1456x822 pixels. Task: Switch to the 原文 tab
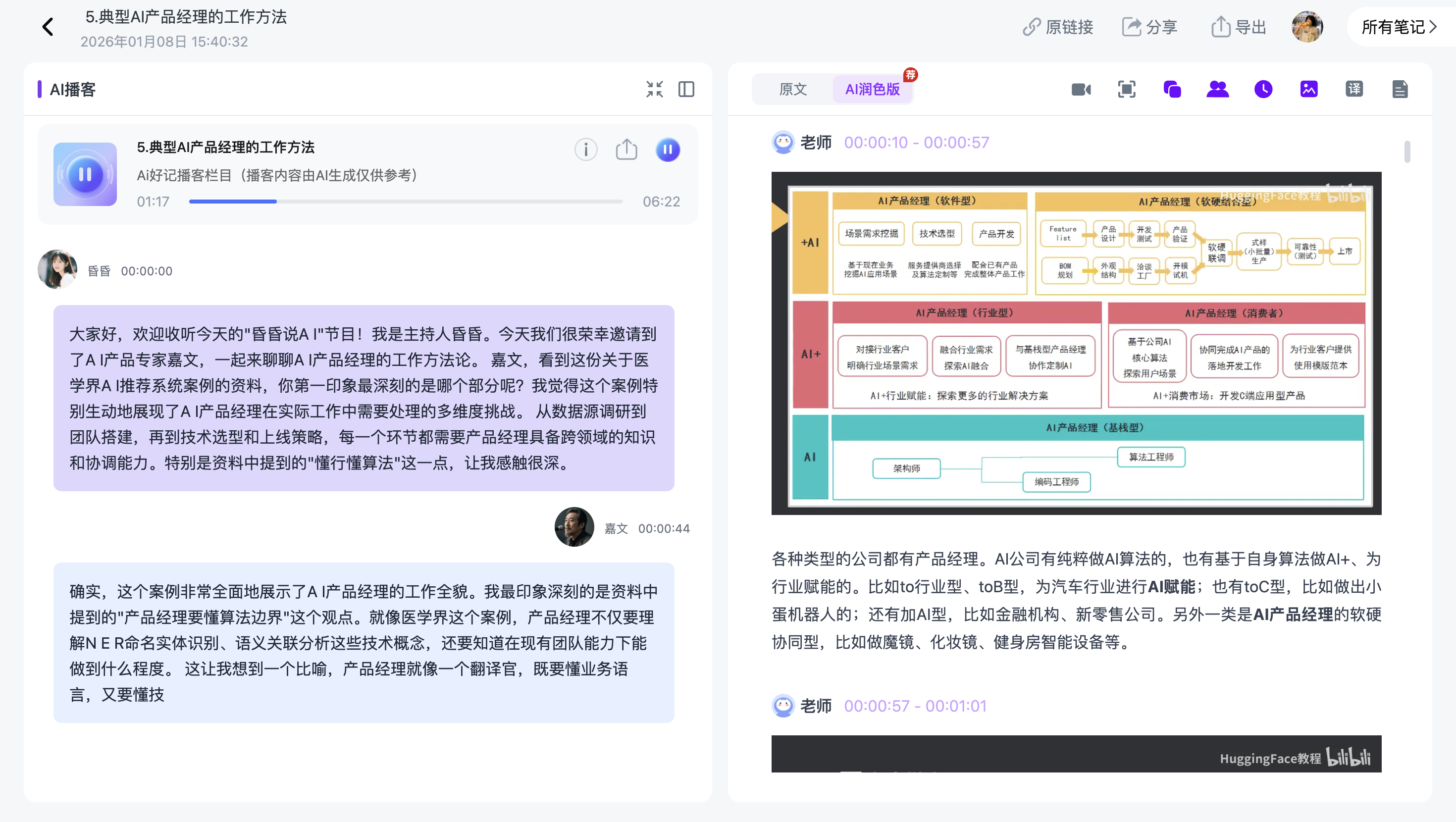pyautogui.click(x=793, y=89)
